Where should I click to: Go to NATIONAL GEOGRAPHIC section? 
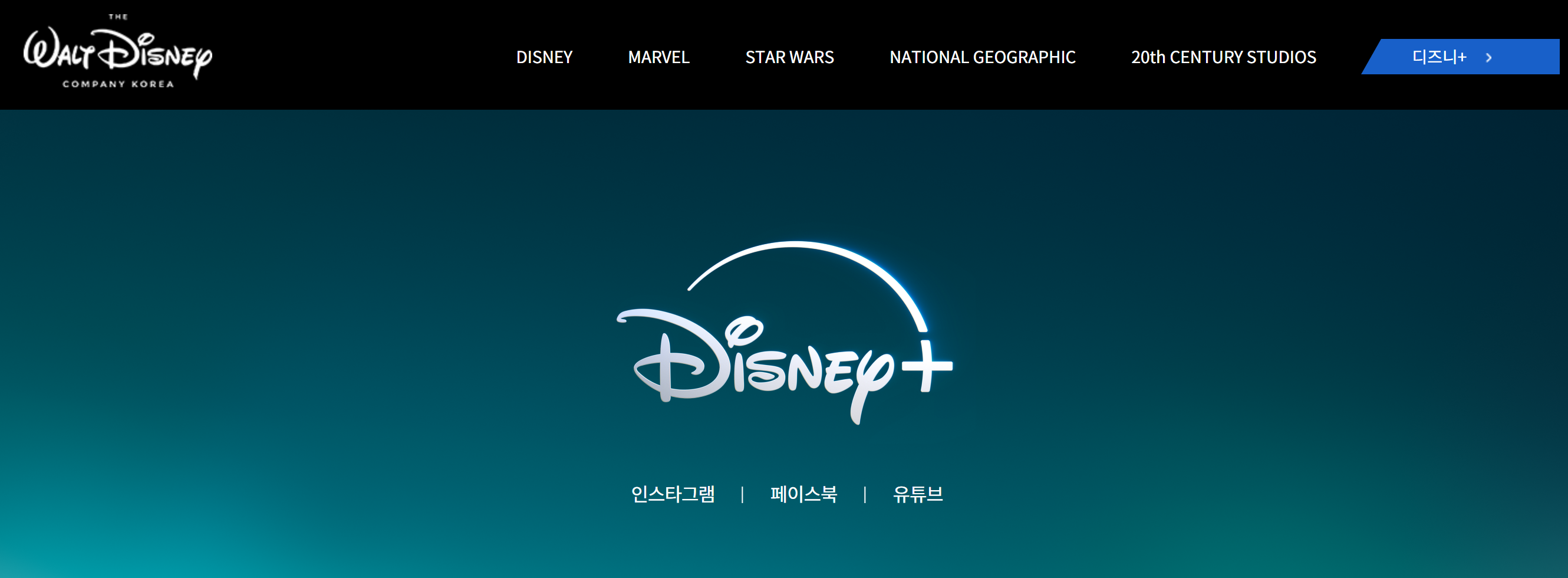[983, 57]
